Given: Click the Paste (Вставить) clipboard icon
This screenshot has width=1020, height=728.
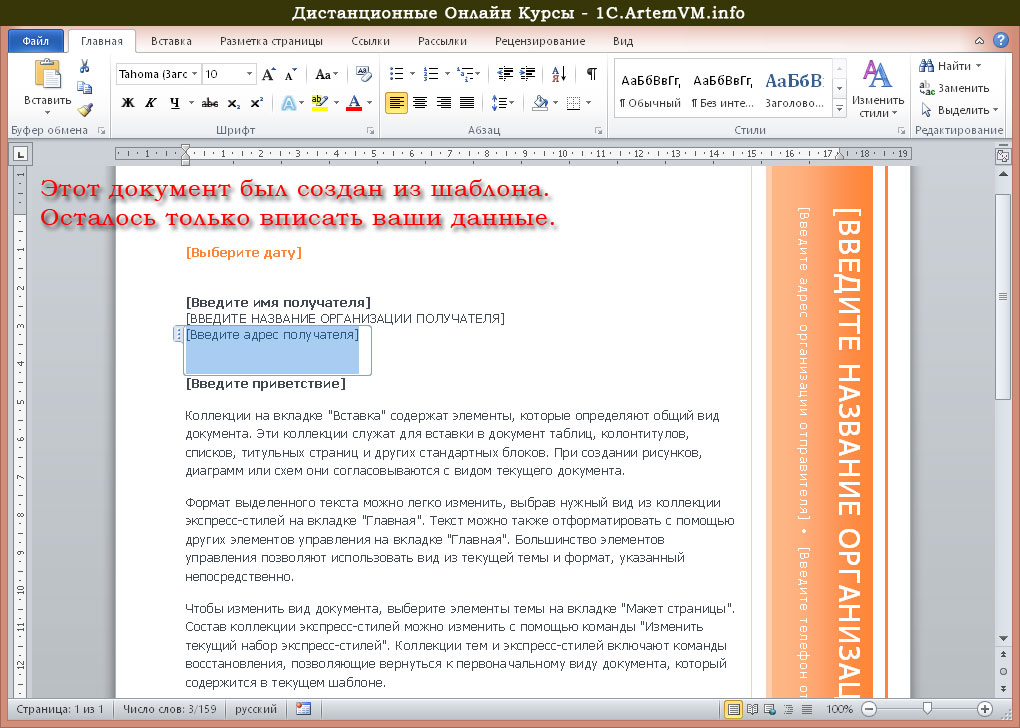Looking at the screenshot, I should (47, 74).
